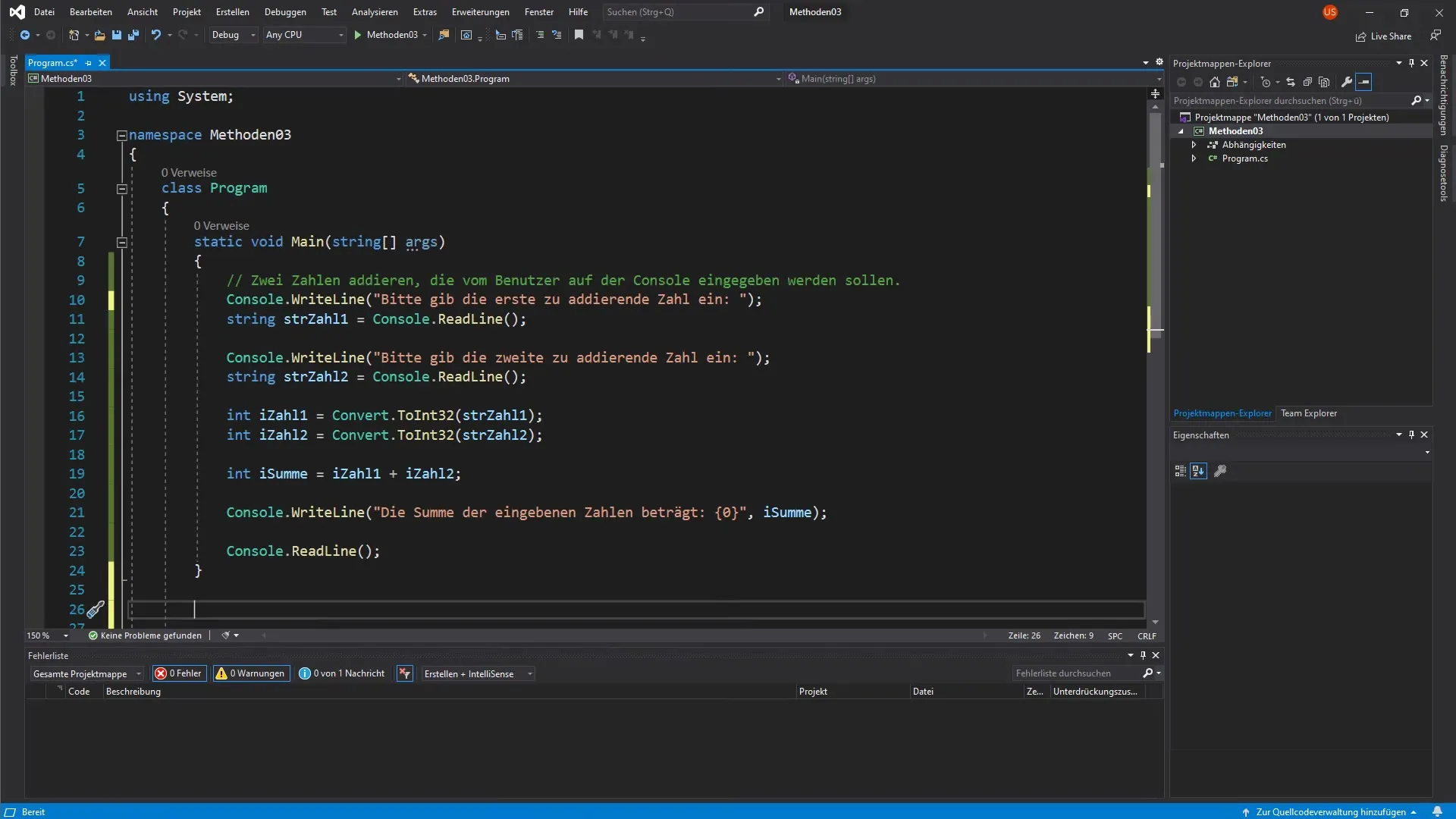Screen dimensions: 1456x819
Task: Switch to the Team Explorer tab
Action: (1309, 413)
